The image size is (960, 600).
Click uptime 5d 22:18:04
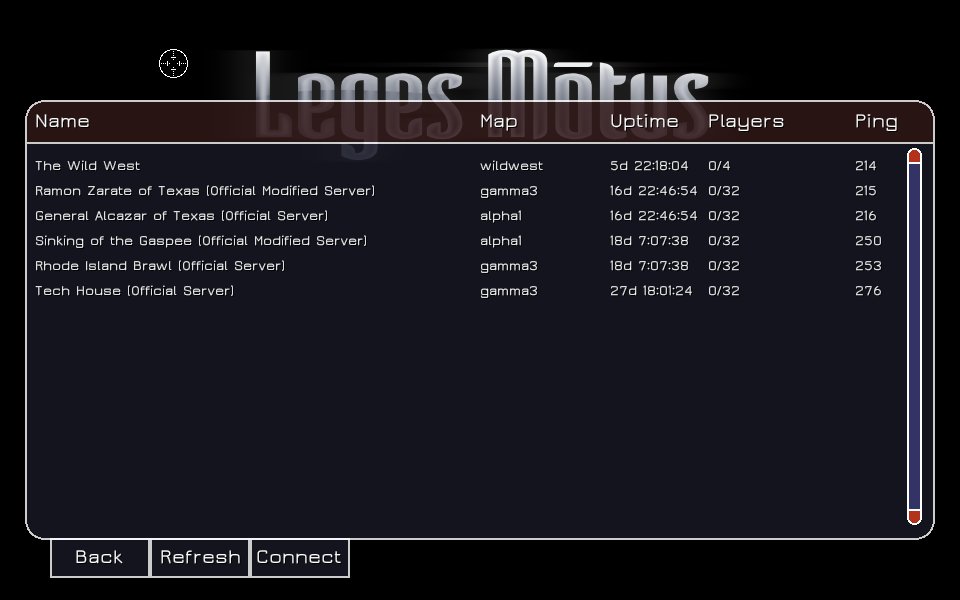pyautogui.click(x=649, y=166)
